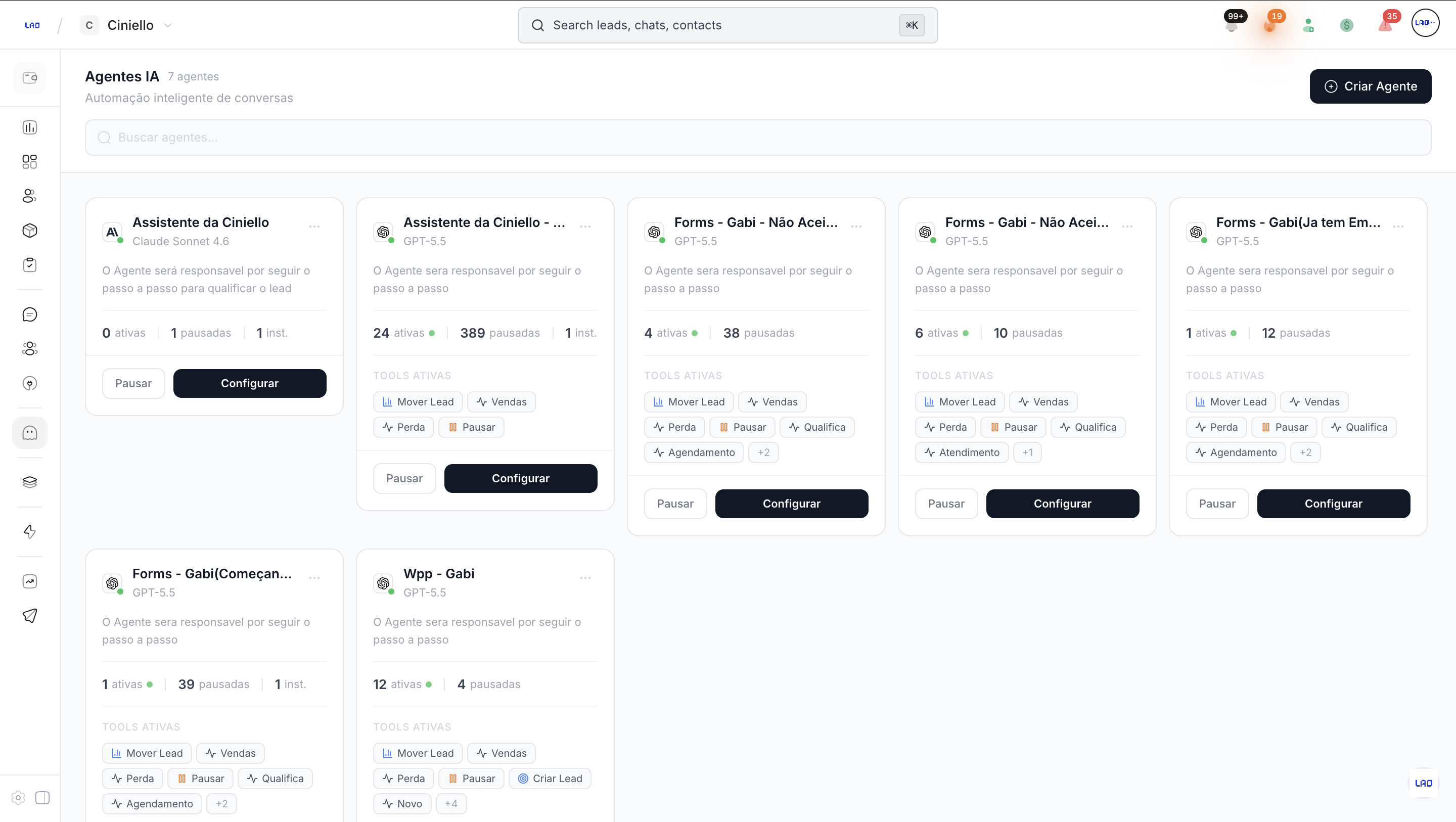Open the tasks clipboard sidebar icon
The width and height of the screenshot is (1456, 822).
(x=30, y=264)
